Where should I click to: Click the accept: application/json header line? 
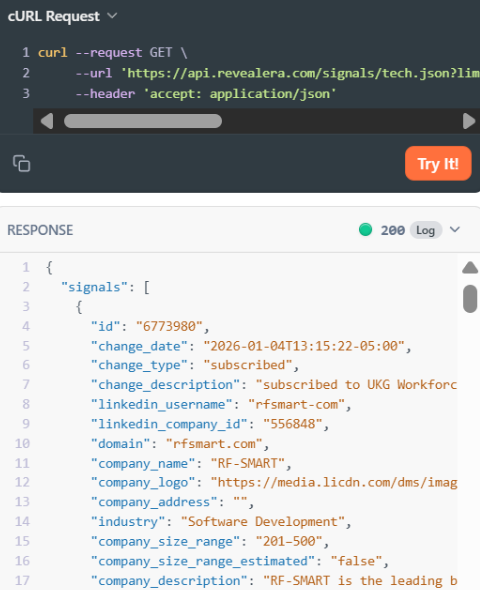206,94
